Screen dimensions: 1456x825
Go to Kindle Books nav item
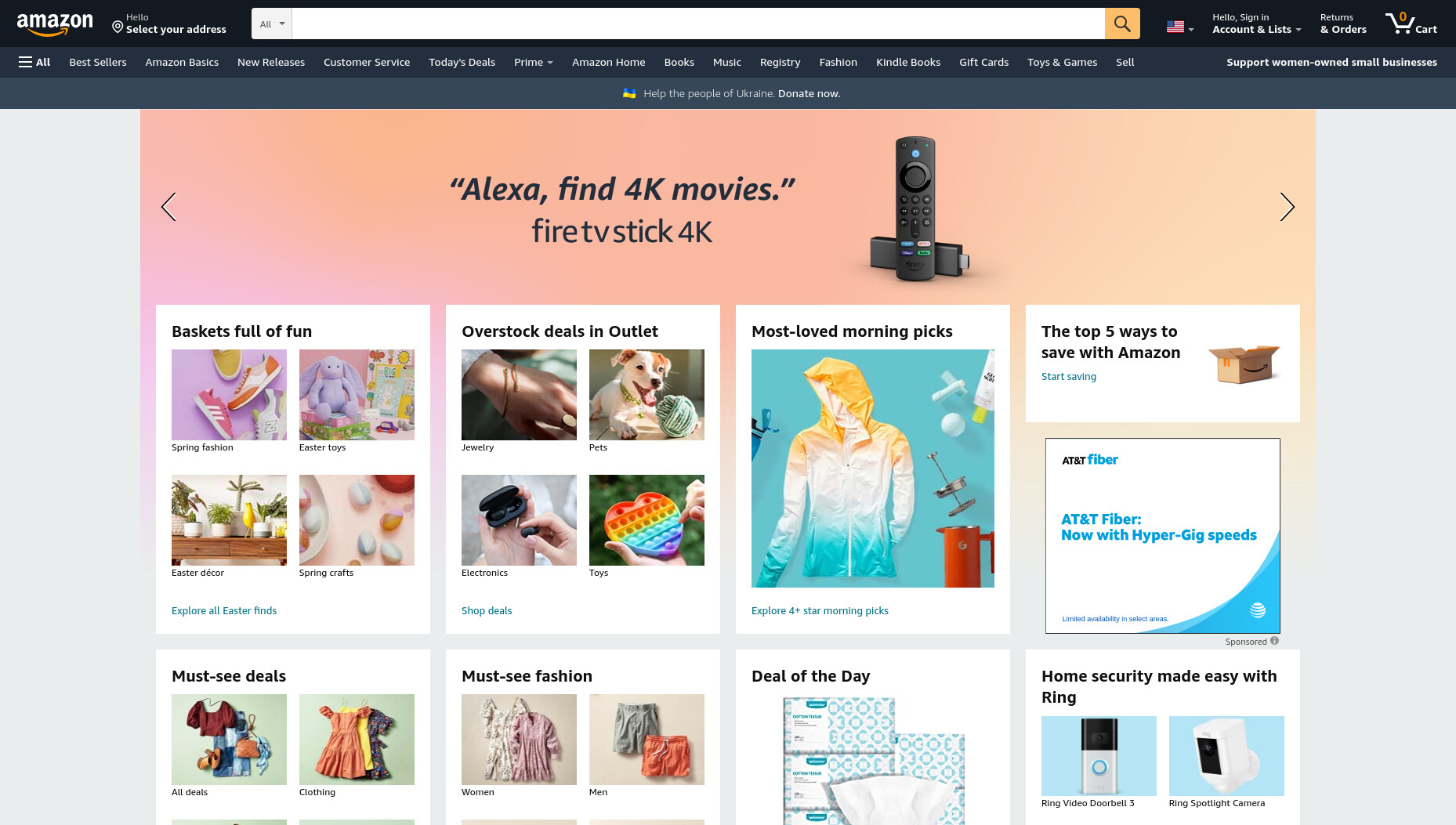pos(908,62)
